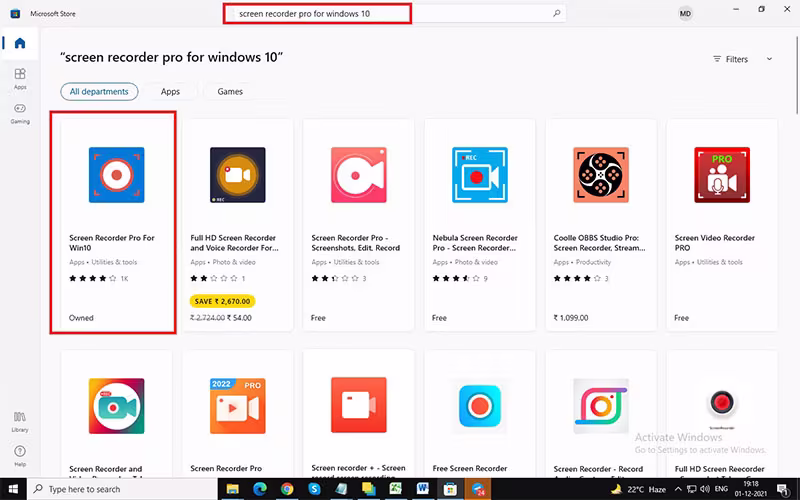Click the Windows Start button
This screenshot has width=800, height=500.
tap(13, 489)
